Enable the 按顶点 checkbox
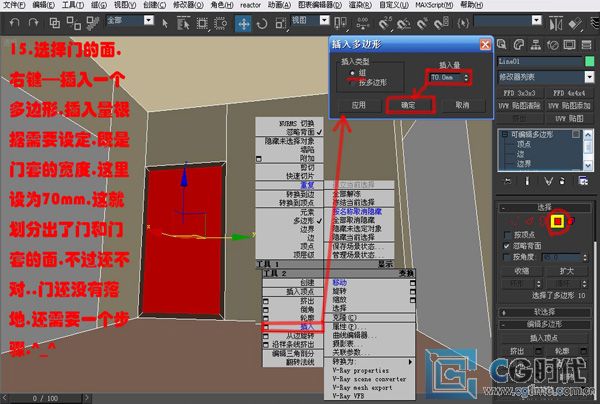 click(507, 234)
